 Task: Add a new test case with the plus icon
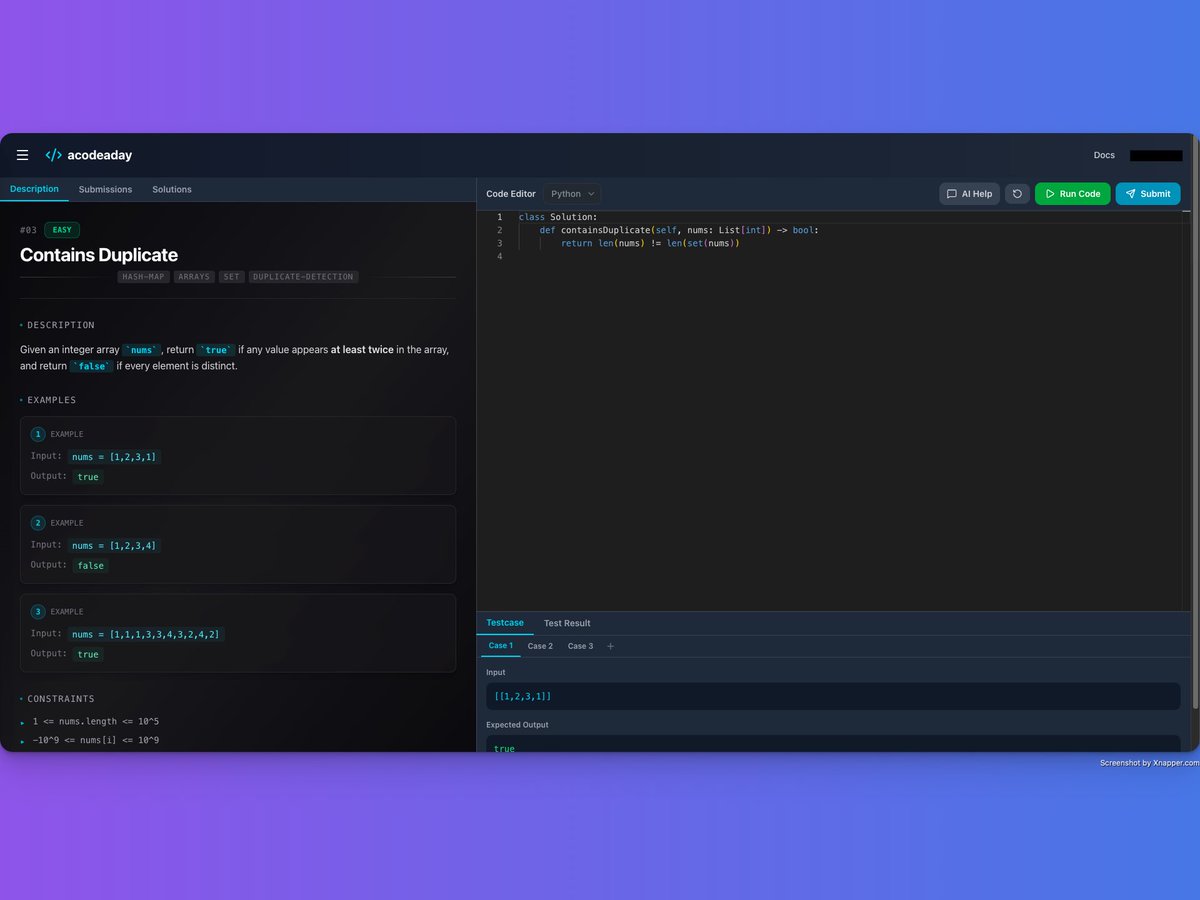(x=610, y=646)
